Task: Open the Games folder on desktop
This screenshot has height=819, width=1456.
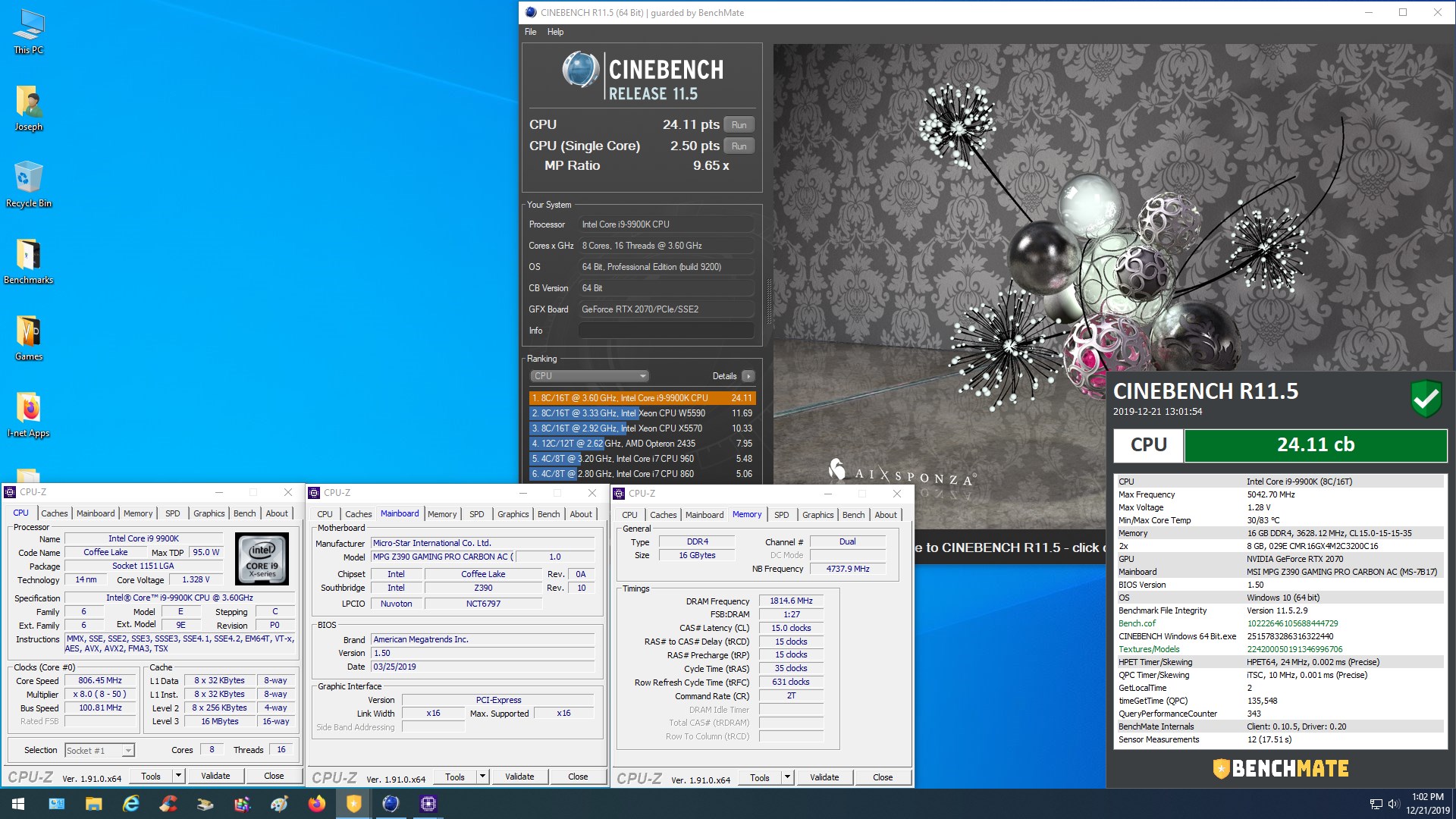Action: (29, 338)
